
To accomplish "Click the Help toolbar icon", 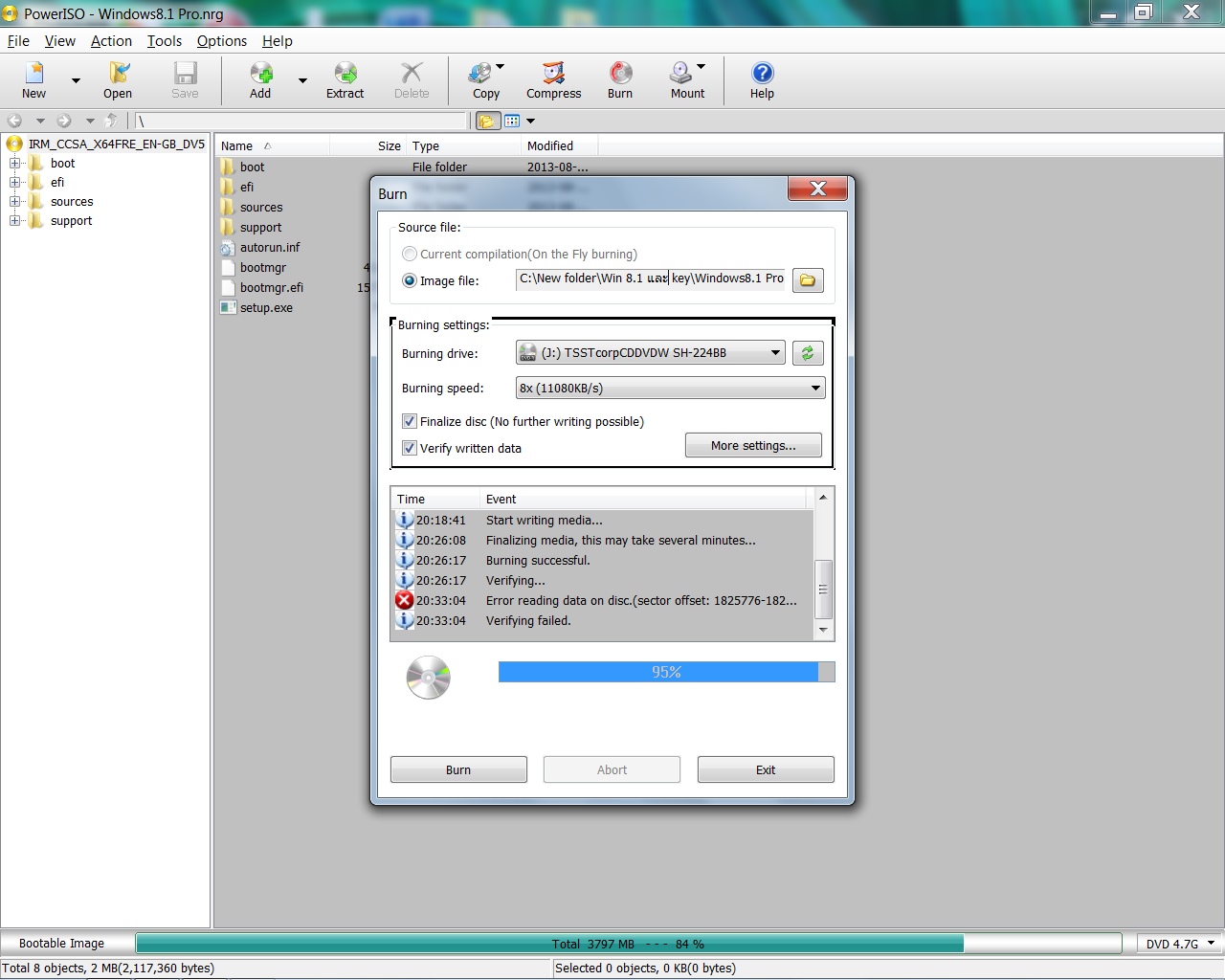I will click(x=762, y=80).
